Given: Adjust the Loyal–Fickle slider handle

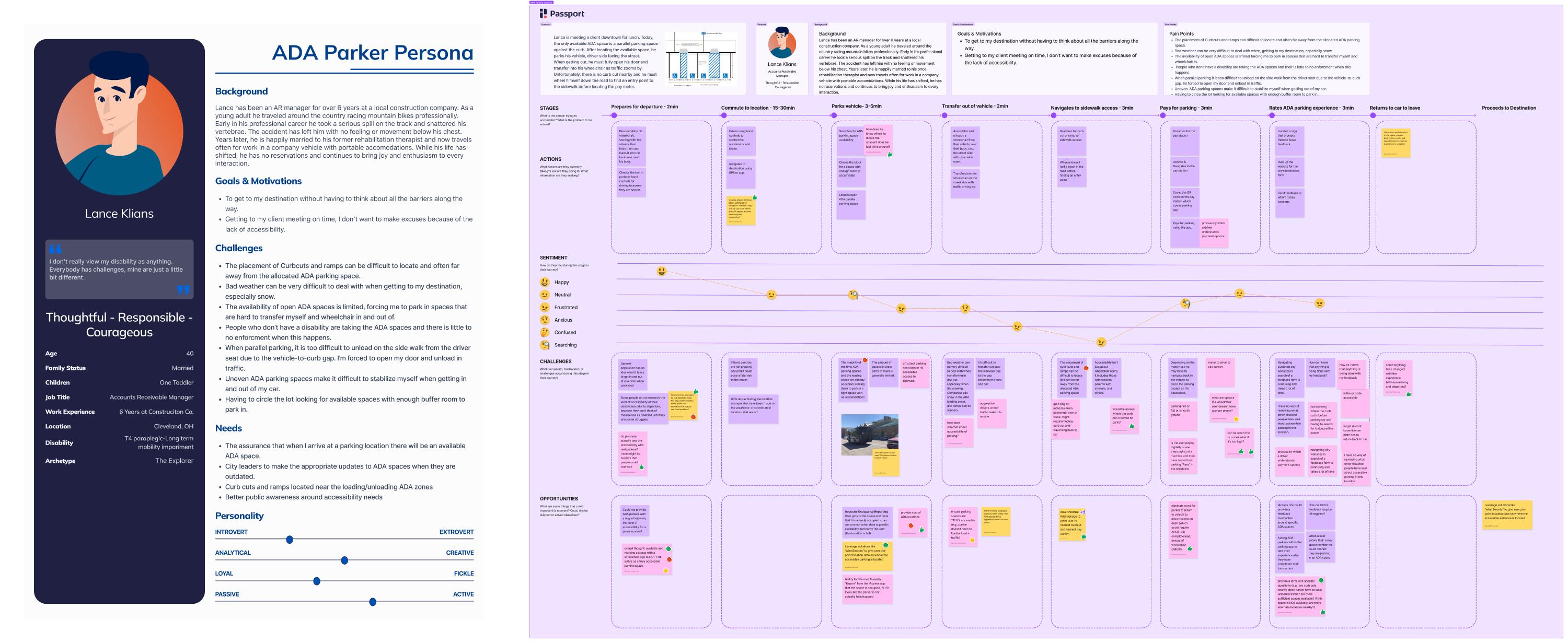Looking at the screenshot, I should coord(317,581).
